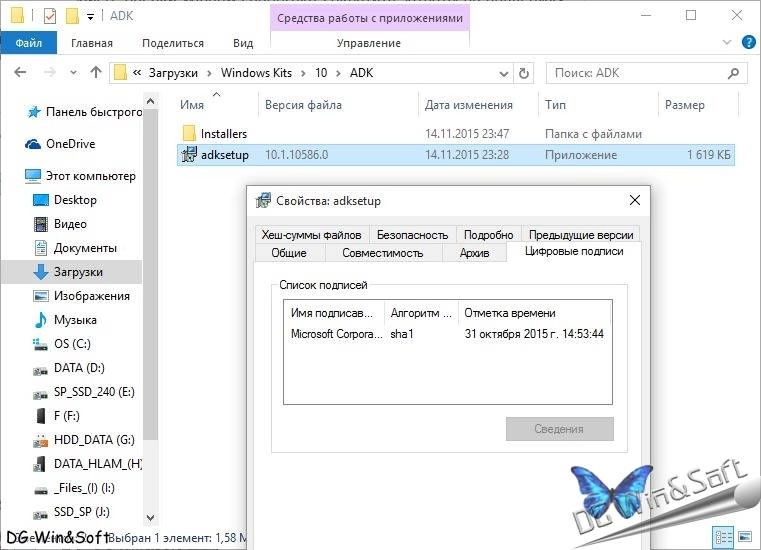Click navigation pane scrollbar up arrow

150,101
